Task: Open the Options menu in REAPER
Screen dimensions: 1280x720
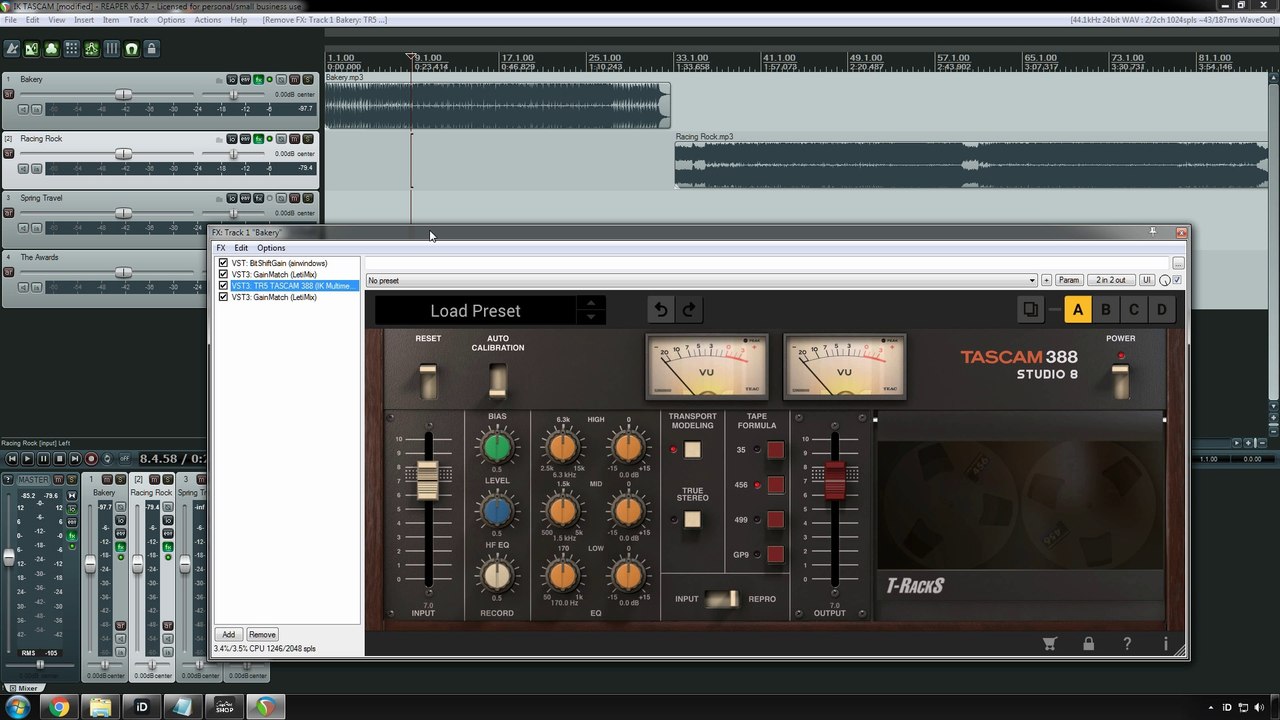Action: tap(171, 20)
